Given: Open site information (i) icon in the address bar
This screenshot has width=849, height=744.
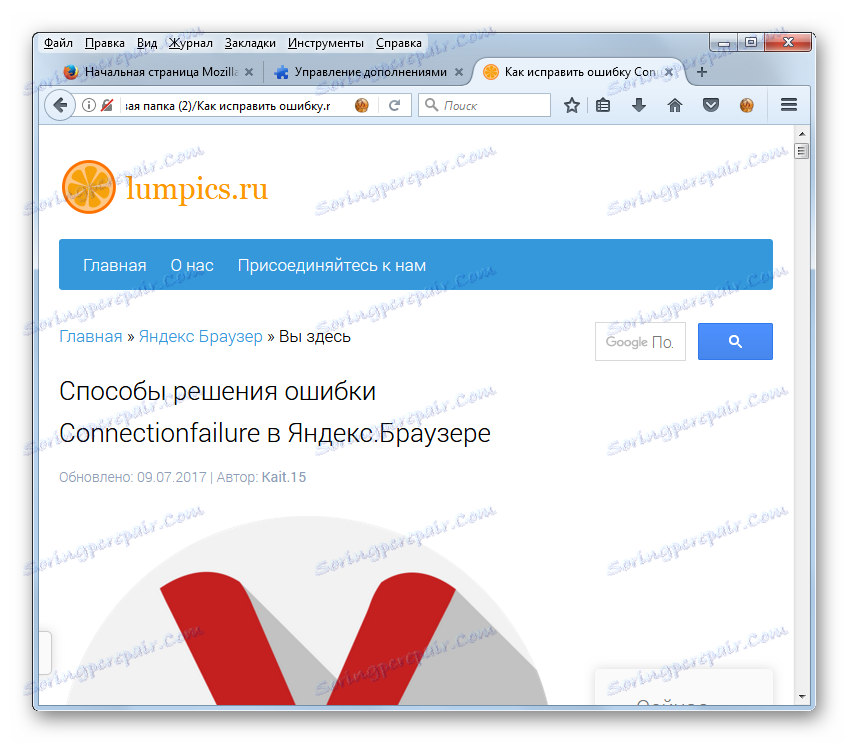Looking at the screenshot, I should point(88,105).
